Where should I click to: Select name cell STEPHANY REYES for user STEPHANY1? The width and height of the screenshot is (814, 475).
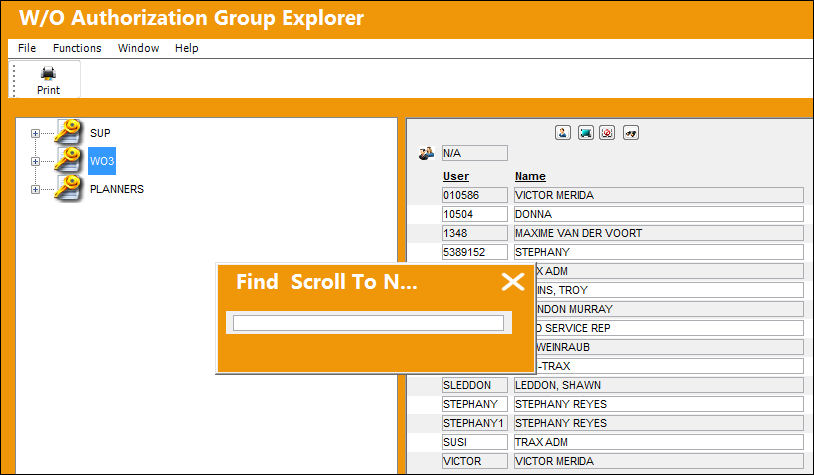pos(659,423)
